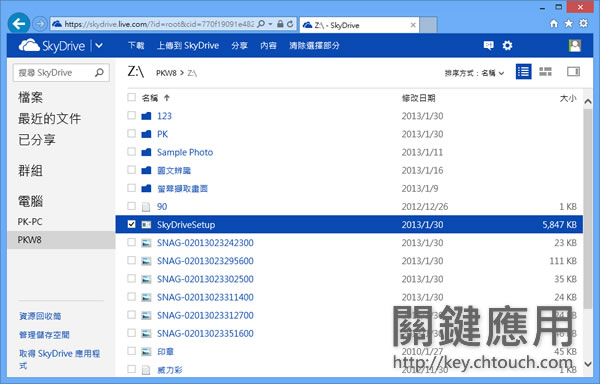Toggle the details pane icon

(573, 72)
